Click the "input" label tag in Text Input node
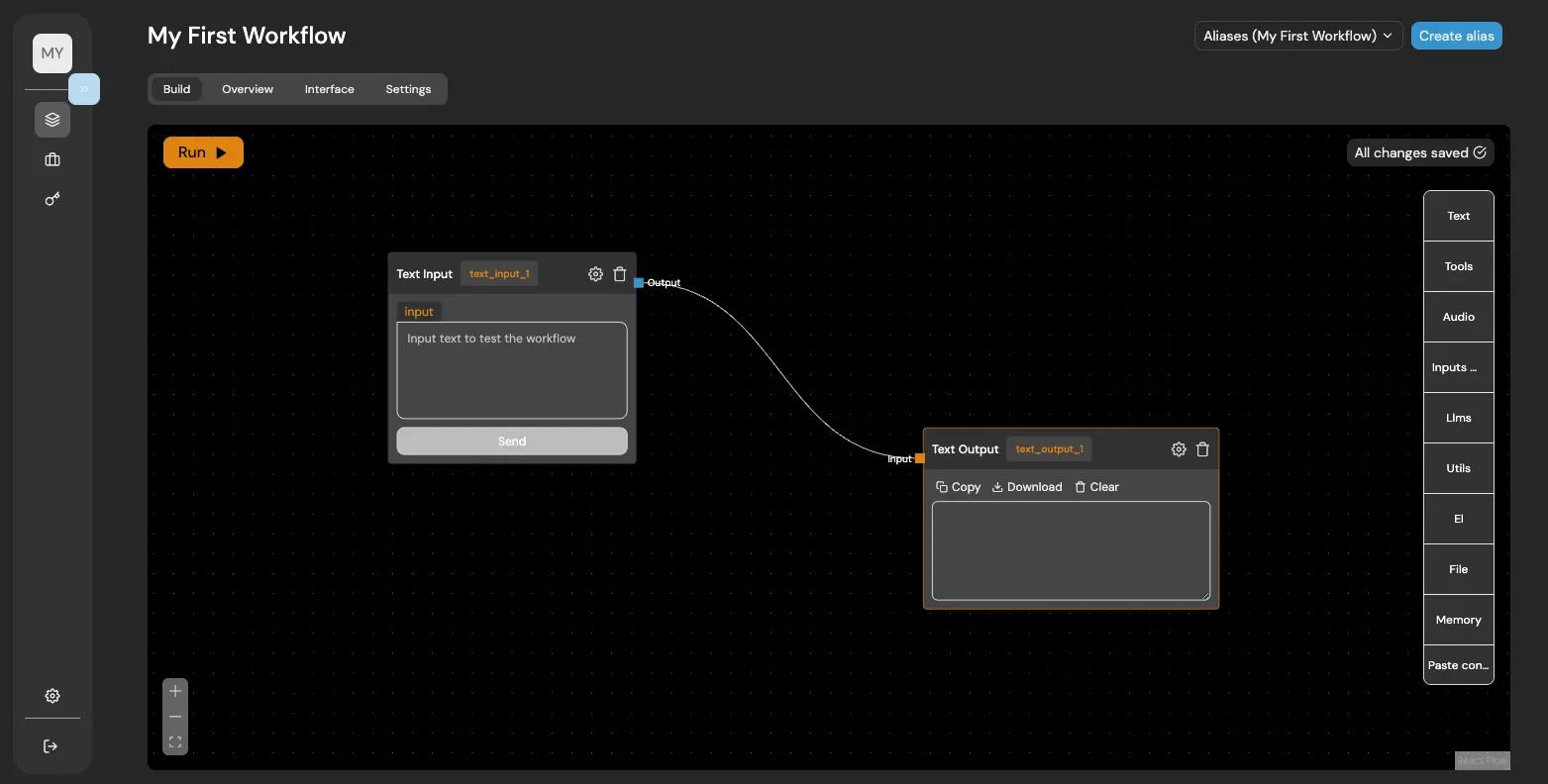This screenshot has height=784, width=1548. pos(419,312)
